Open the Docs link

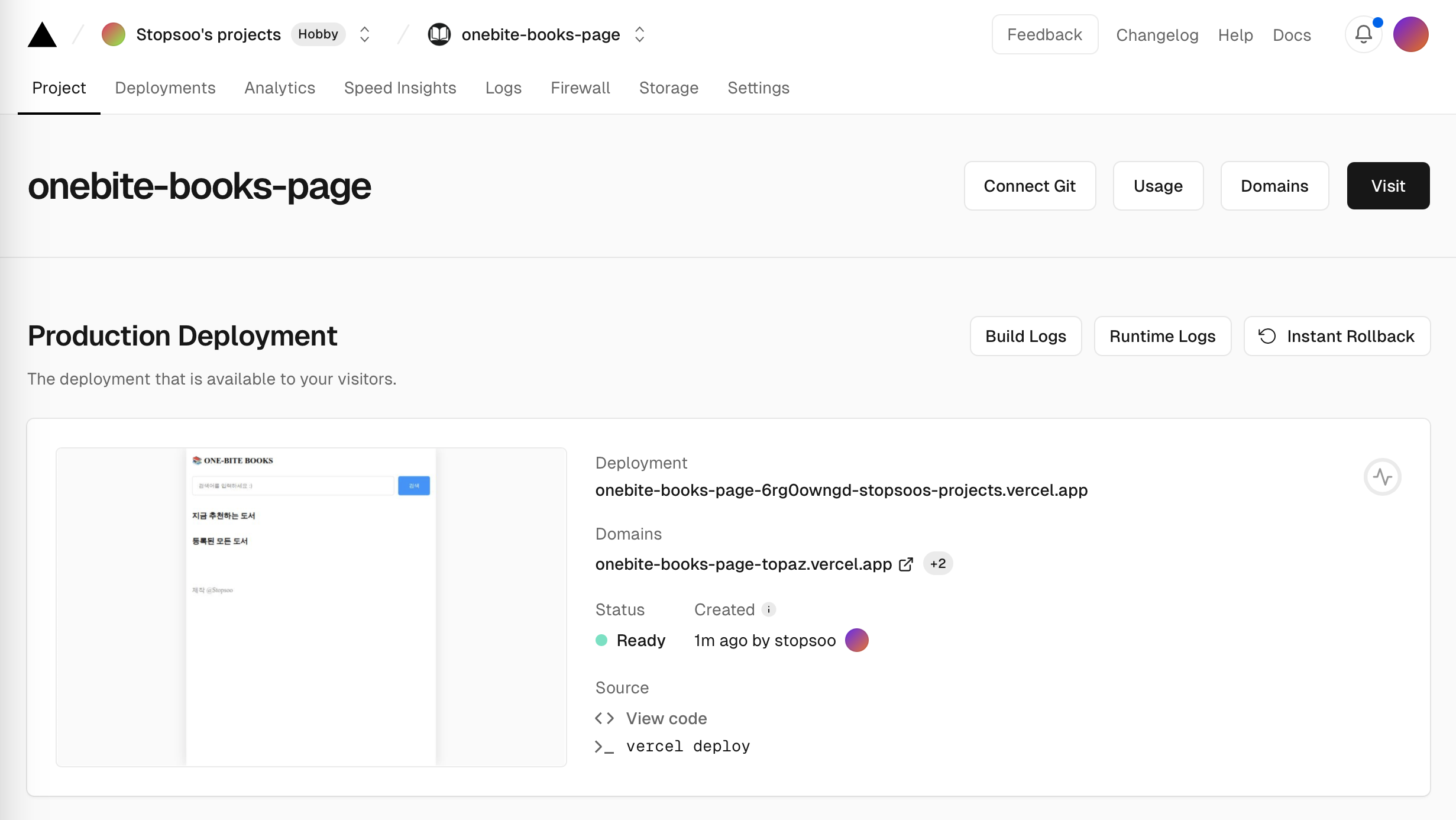click(x=1292, y=35)
